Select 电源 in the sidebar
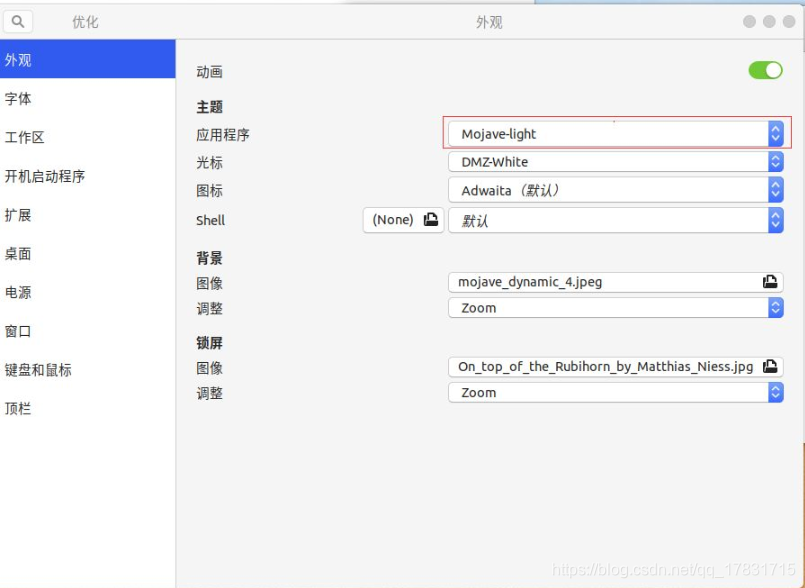Viewport: 805px width, 588px height. point(87,292)
